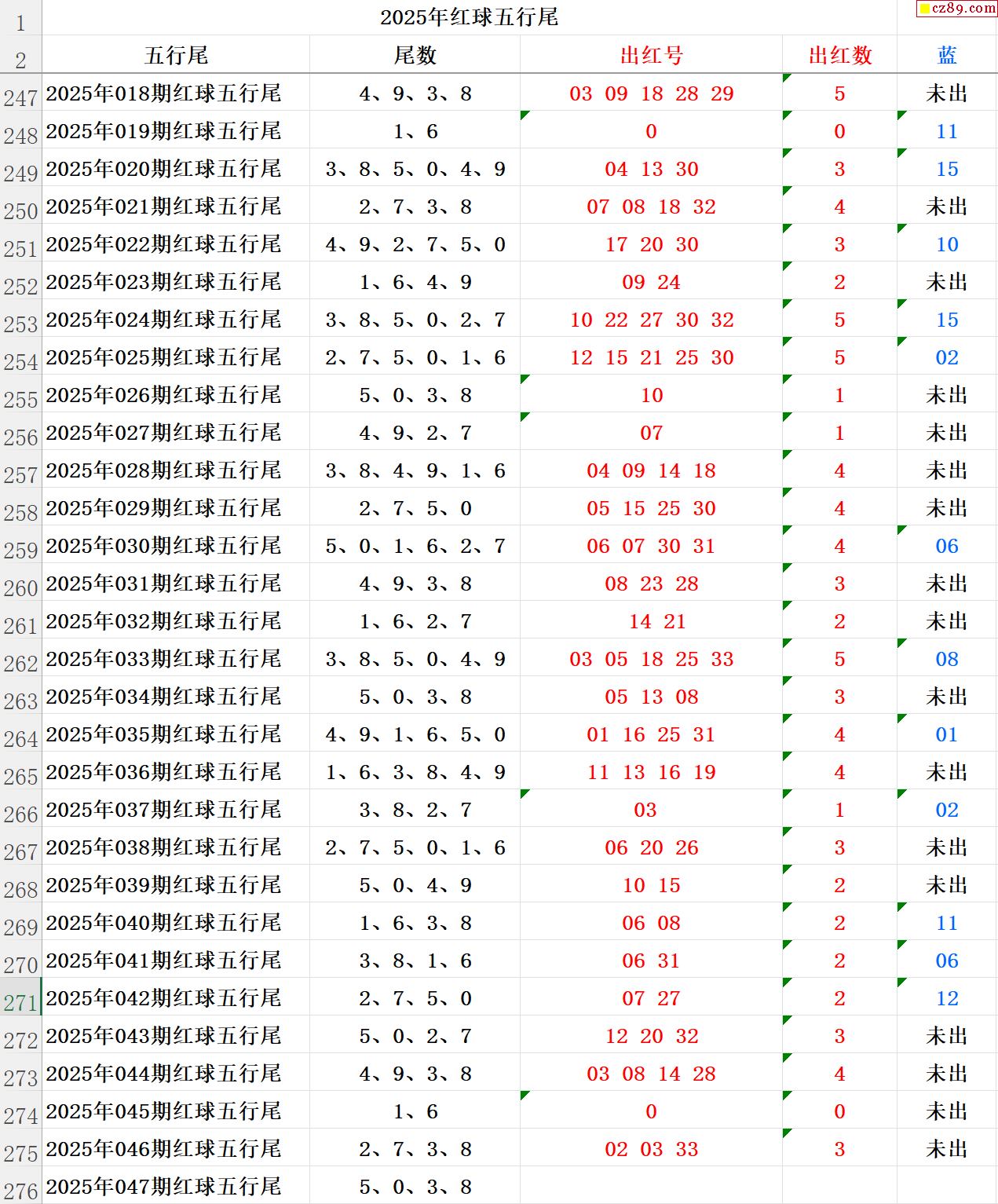Click blue number 12 in 042期 row
998x1204 pixels.
pos(947,998)
